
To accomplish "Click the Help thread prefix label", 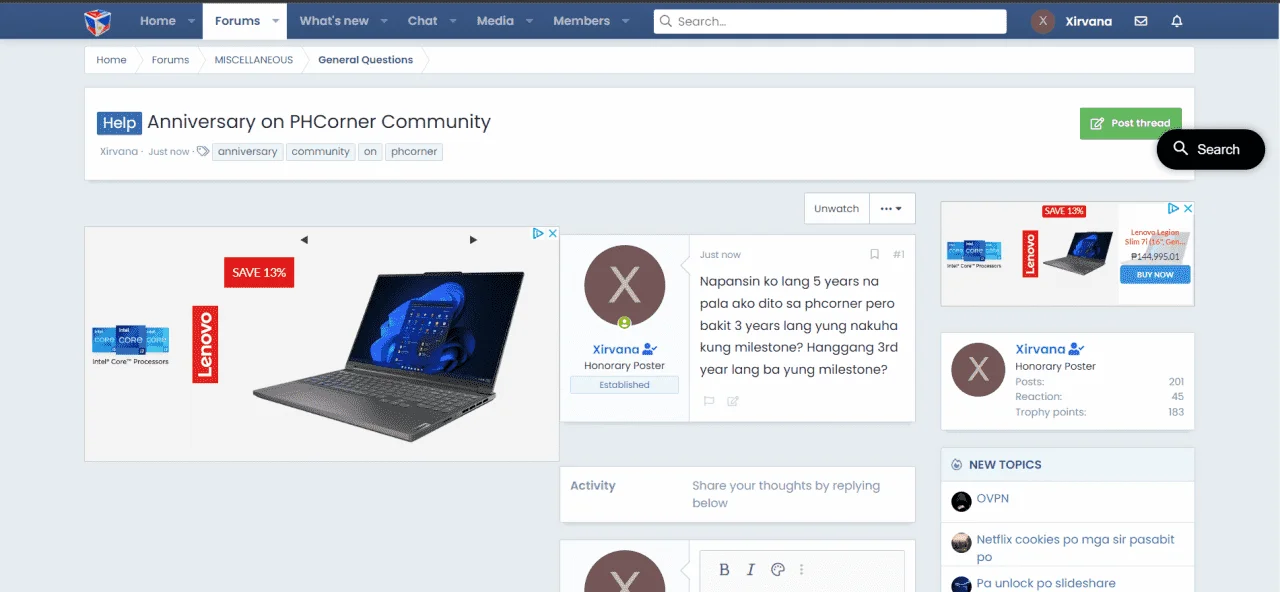I will pos(119,123).
